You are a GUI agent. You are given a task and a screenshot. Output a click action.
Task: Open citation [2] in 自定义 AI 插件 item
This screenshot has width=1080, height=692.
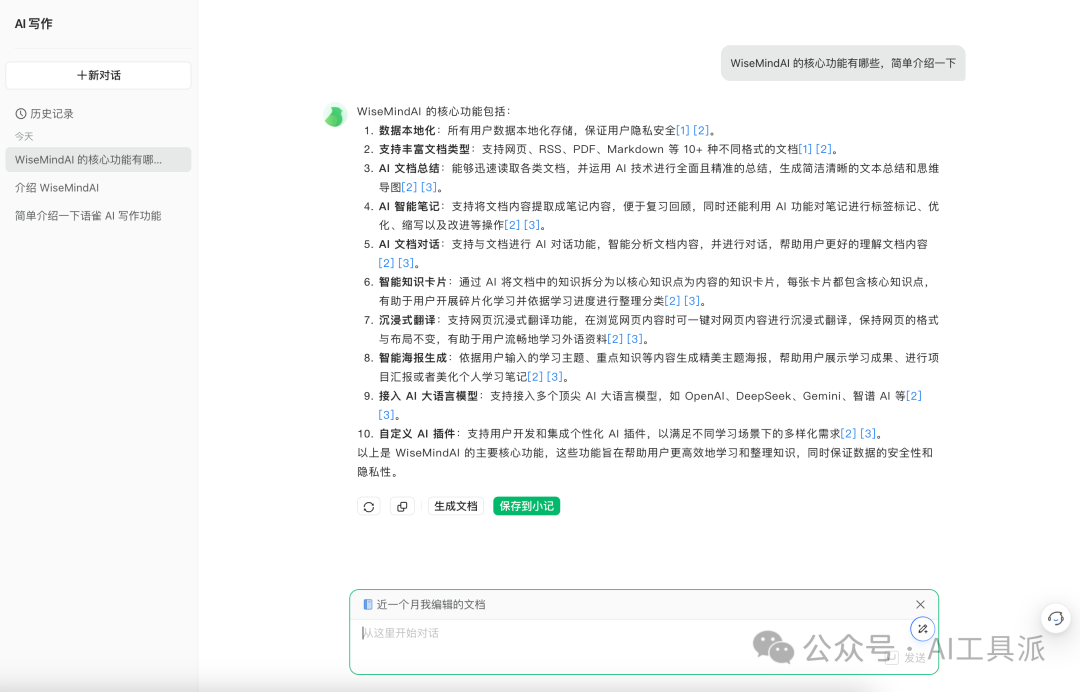pos(849,434)
